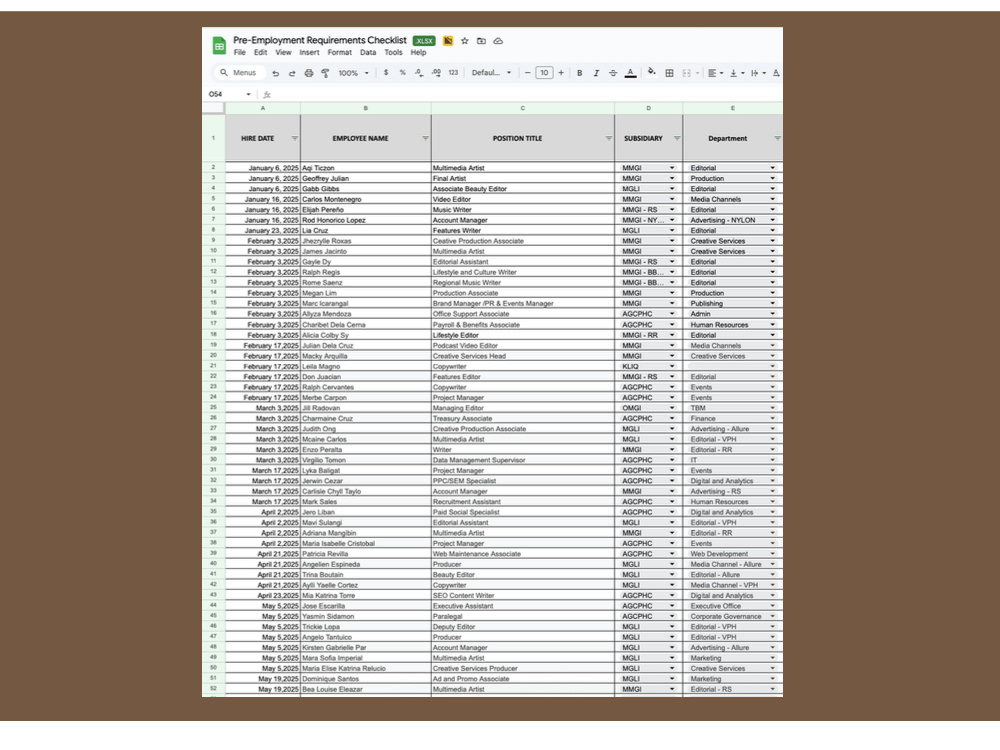Select cell 'Rod Honorico Lopez'
Screen dimensions: 1000x750
point(365,221)
